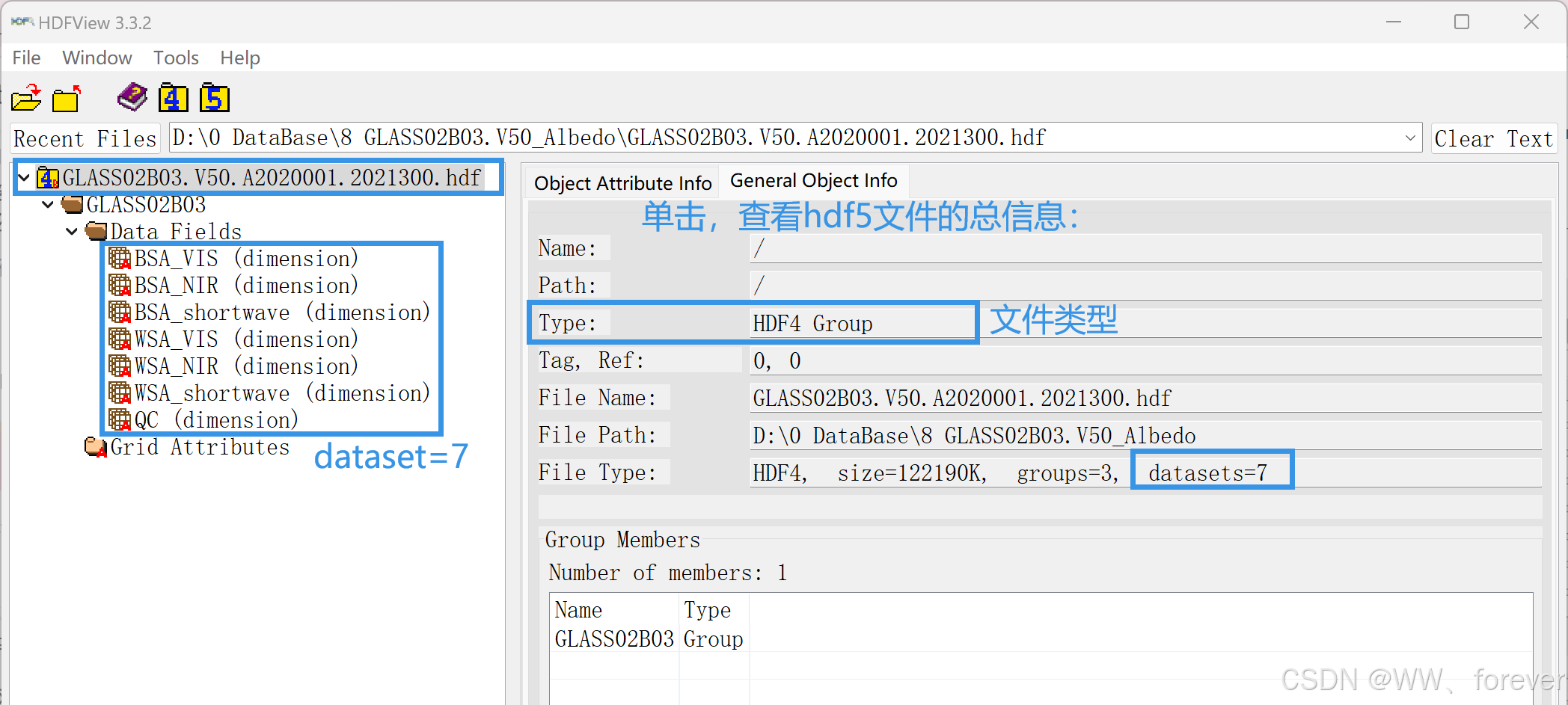
Task: Click the open file toolbar icon
Action: pyautogui.click(x=26, y=98)
